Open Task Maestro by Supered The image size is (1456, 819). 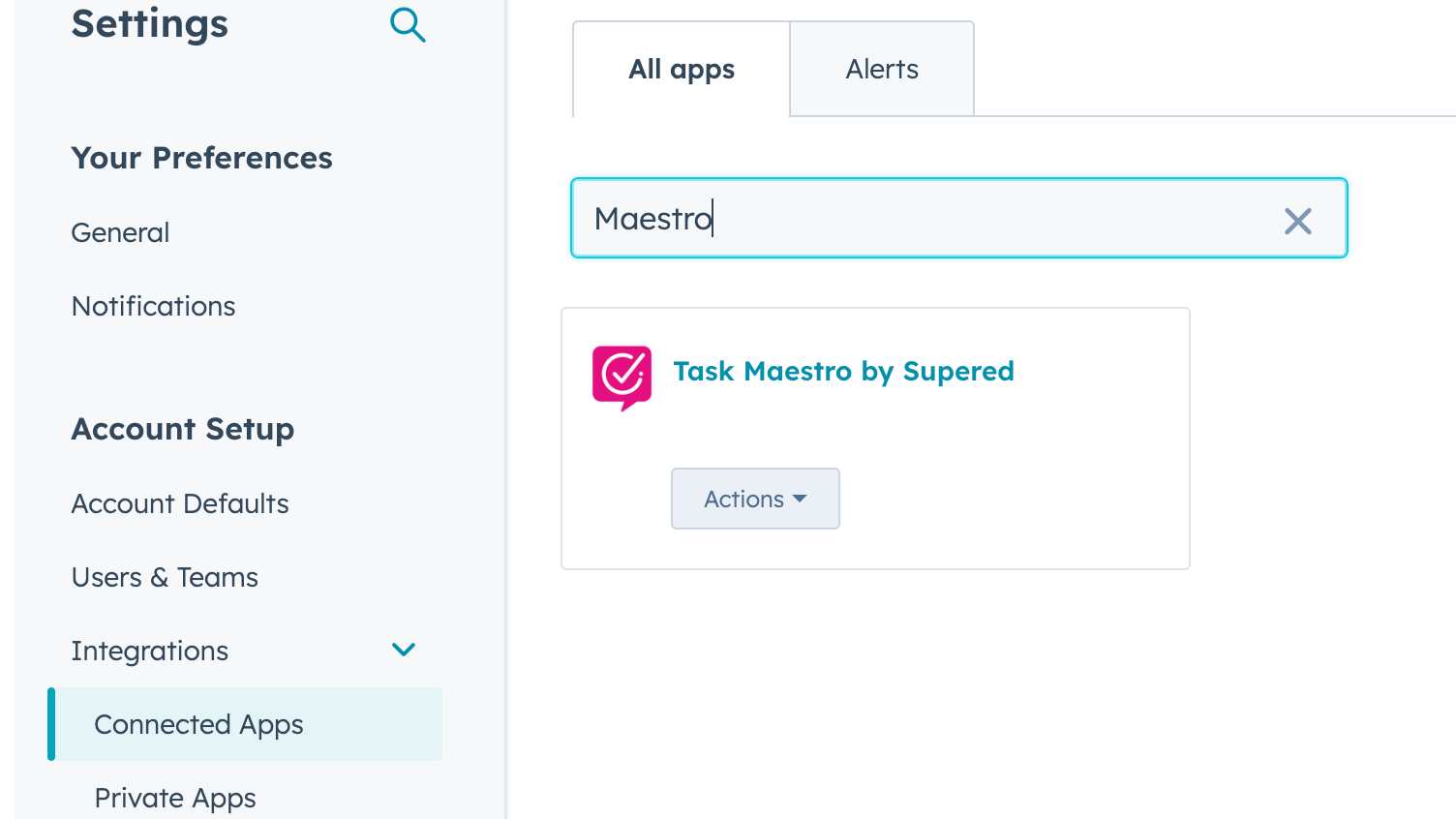coord(843,371)
